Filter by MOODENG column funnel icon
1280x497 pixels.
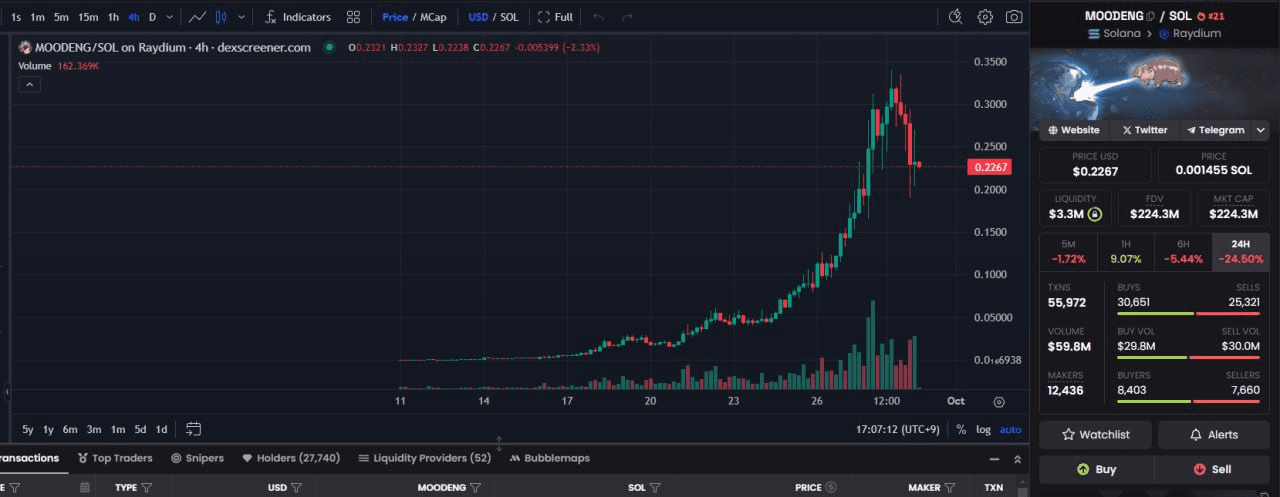click(476, 488)
